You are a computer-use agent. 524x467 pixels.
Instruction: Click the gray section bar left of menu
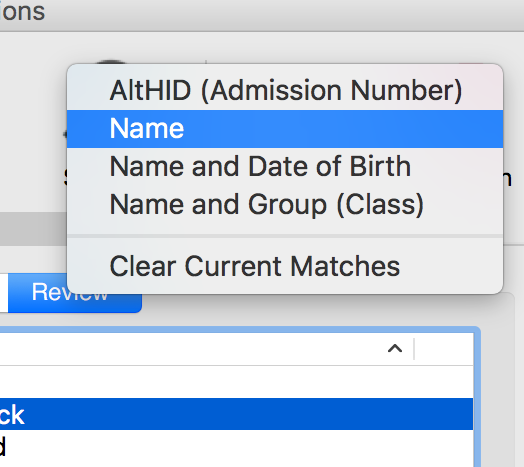[33, 230]
